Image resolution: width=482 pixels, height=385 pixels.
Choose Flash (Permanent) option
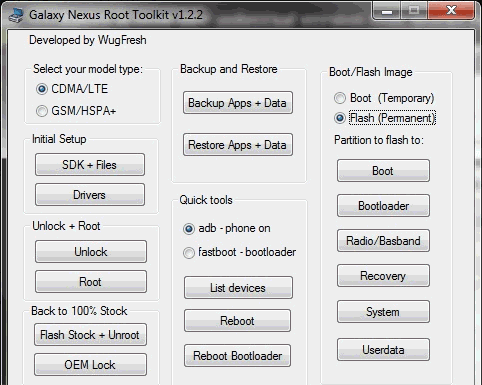coord(385,118)
